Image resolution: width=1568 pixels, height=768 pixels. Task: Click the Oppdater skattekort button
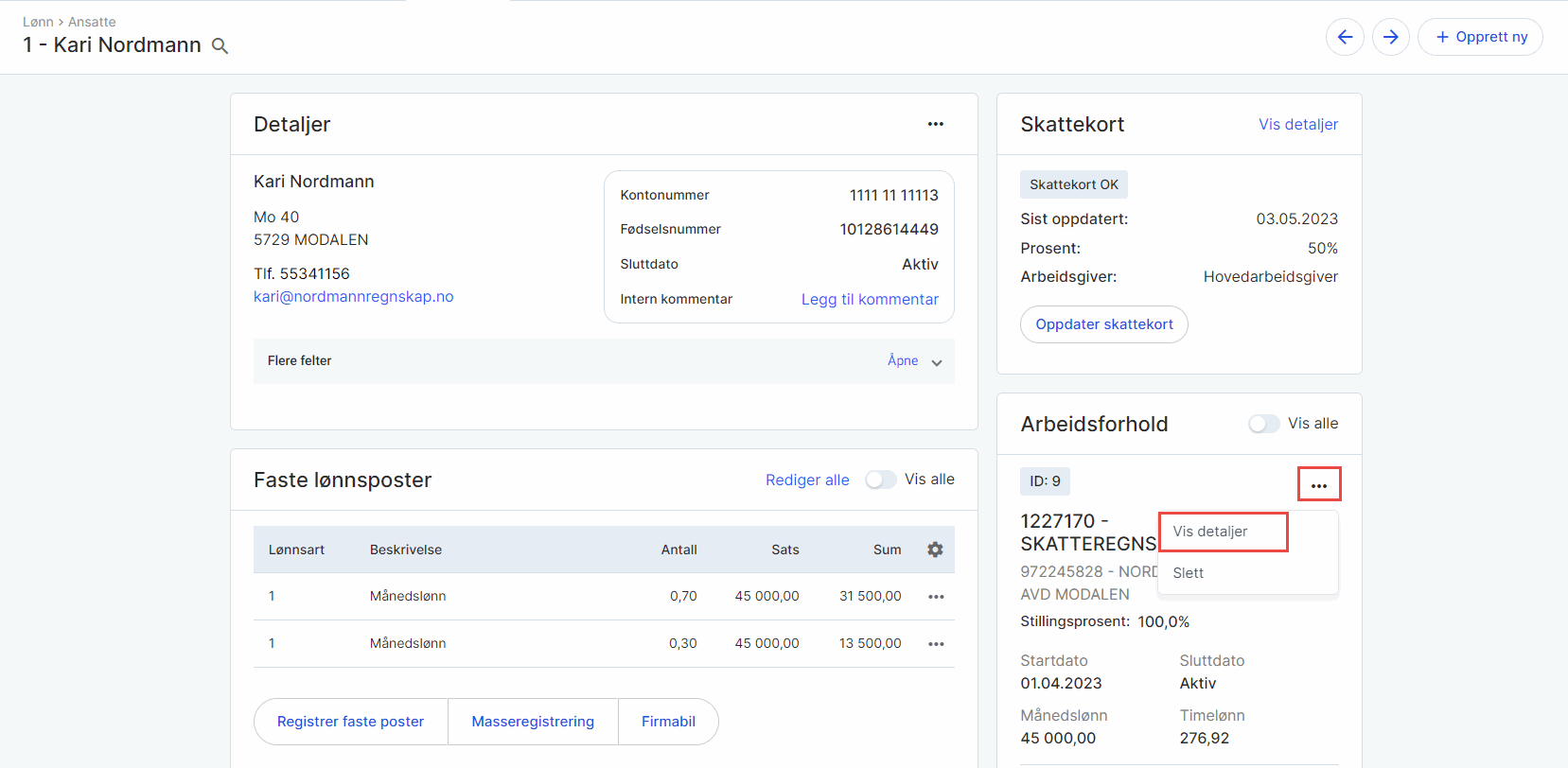(x=1103, y=324)
